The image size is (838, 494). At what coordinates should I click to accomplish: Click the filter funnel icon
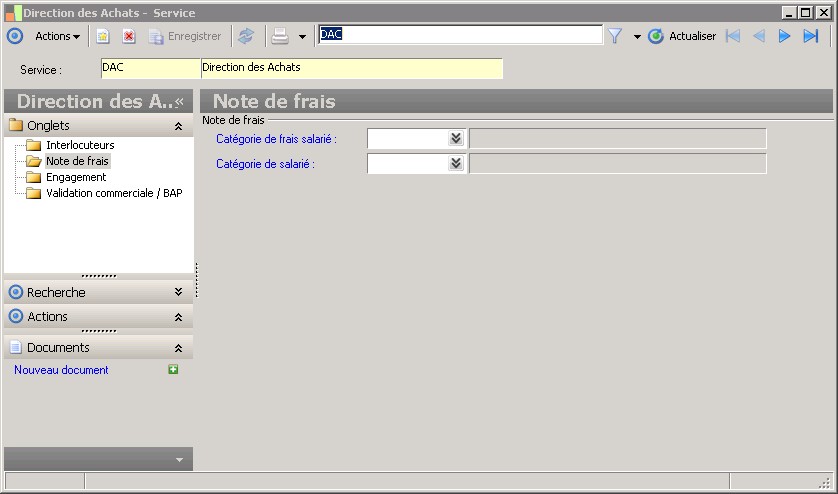click(x=615, y=36)
